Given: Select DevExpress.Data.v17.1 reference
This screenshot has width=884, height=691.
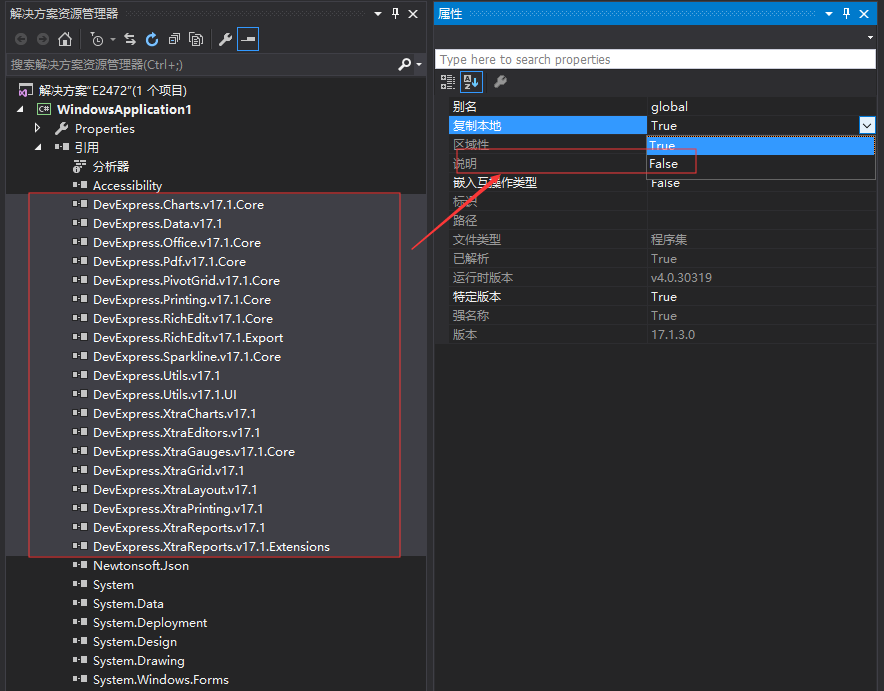Looking at the screenshot, I should [x=157, y=224].
